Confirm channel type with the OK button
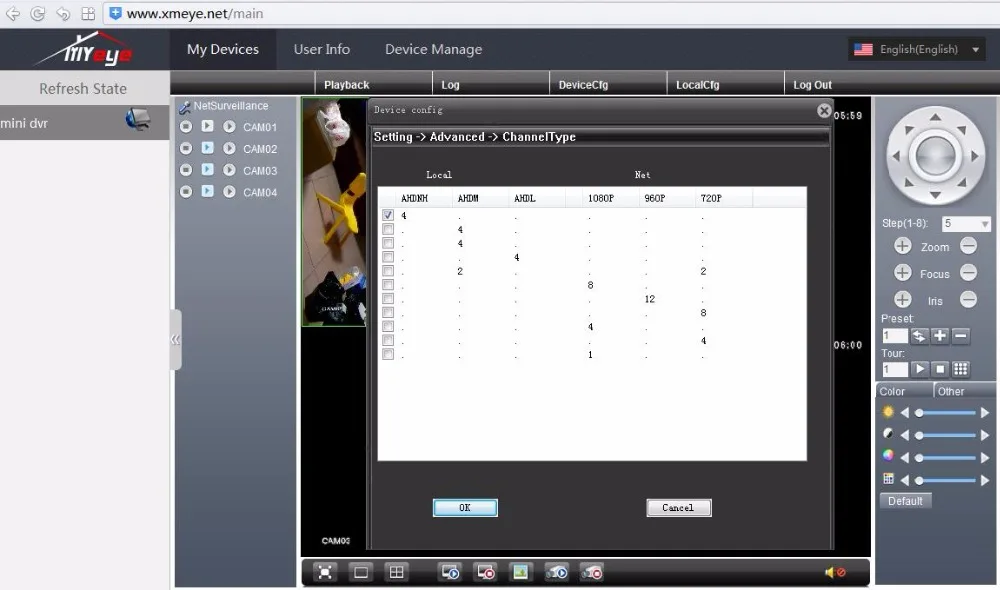 pyautogui.click(x=465, y=508)
